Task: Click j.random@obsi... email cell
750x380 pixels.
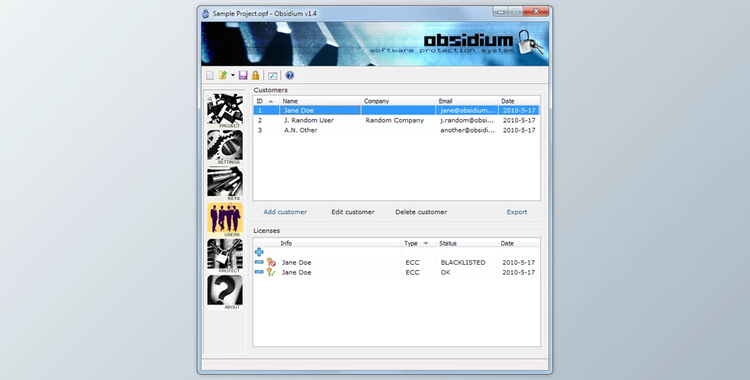Action: [467, 120]
